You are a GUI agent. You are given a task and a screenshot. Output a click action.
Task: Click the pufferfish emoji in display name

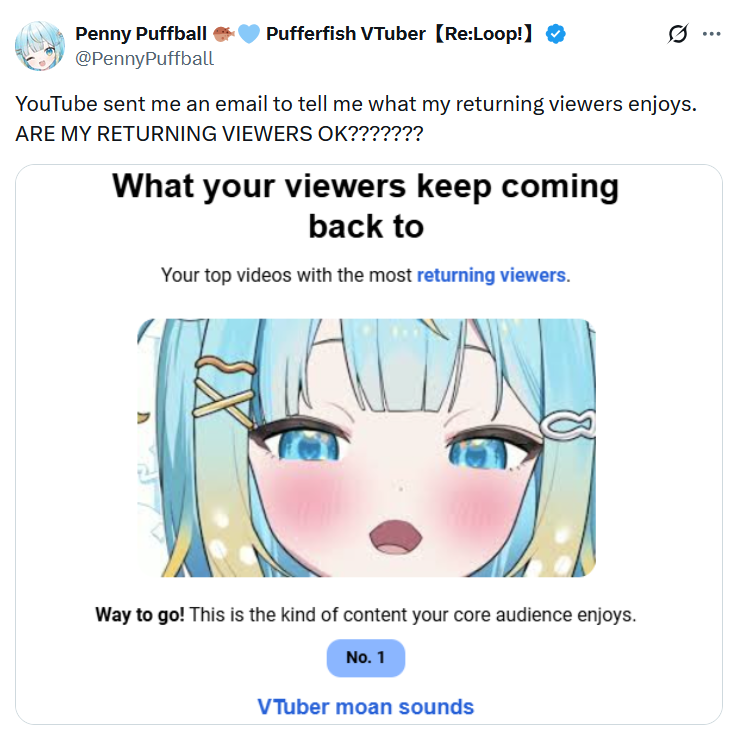pos(223,34)
